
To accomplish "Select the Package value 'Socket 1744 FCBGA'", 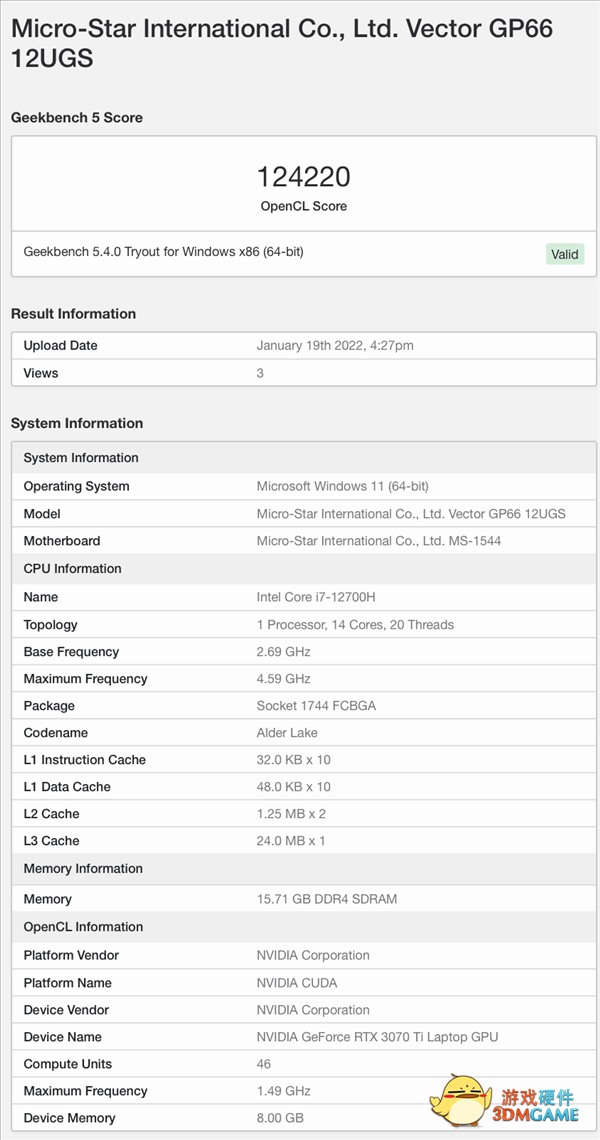I will click(316, 706).
